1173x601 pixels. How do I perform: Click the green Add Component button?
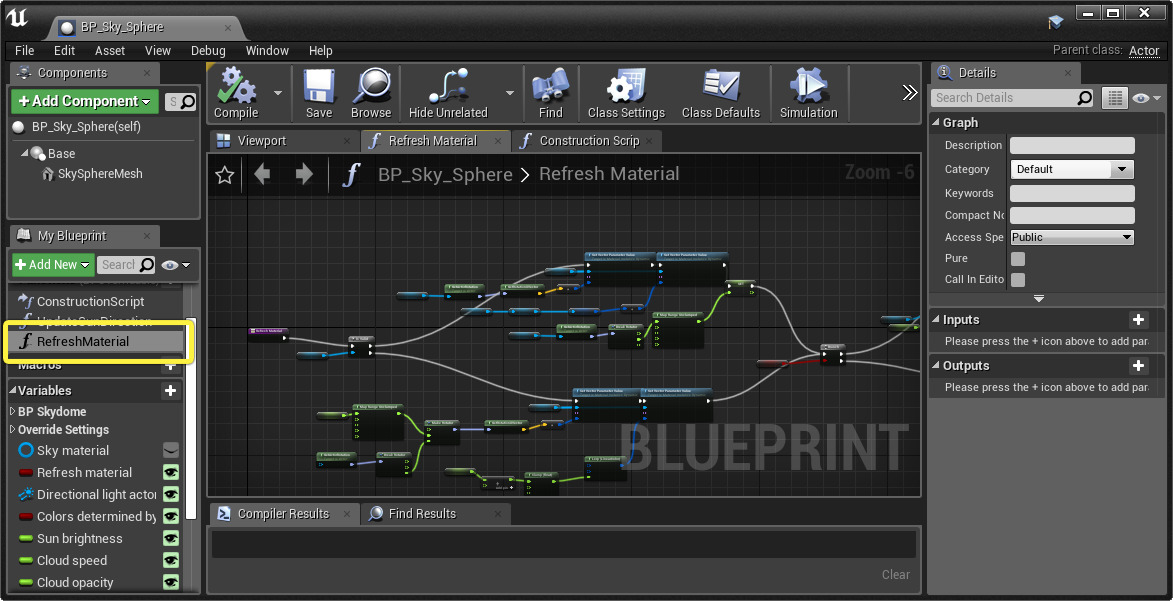[x=84, y=101]
